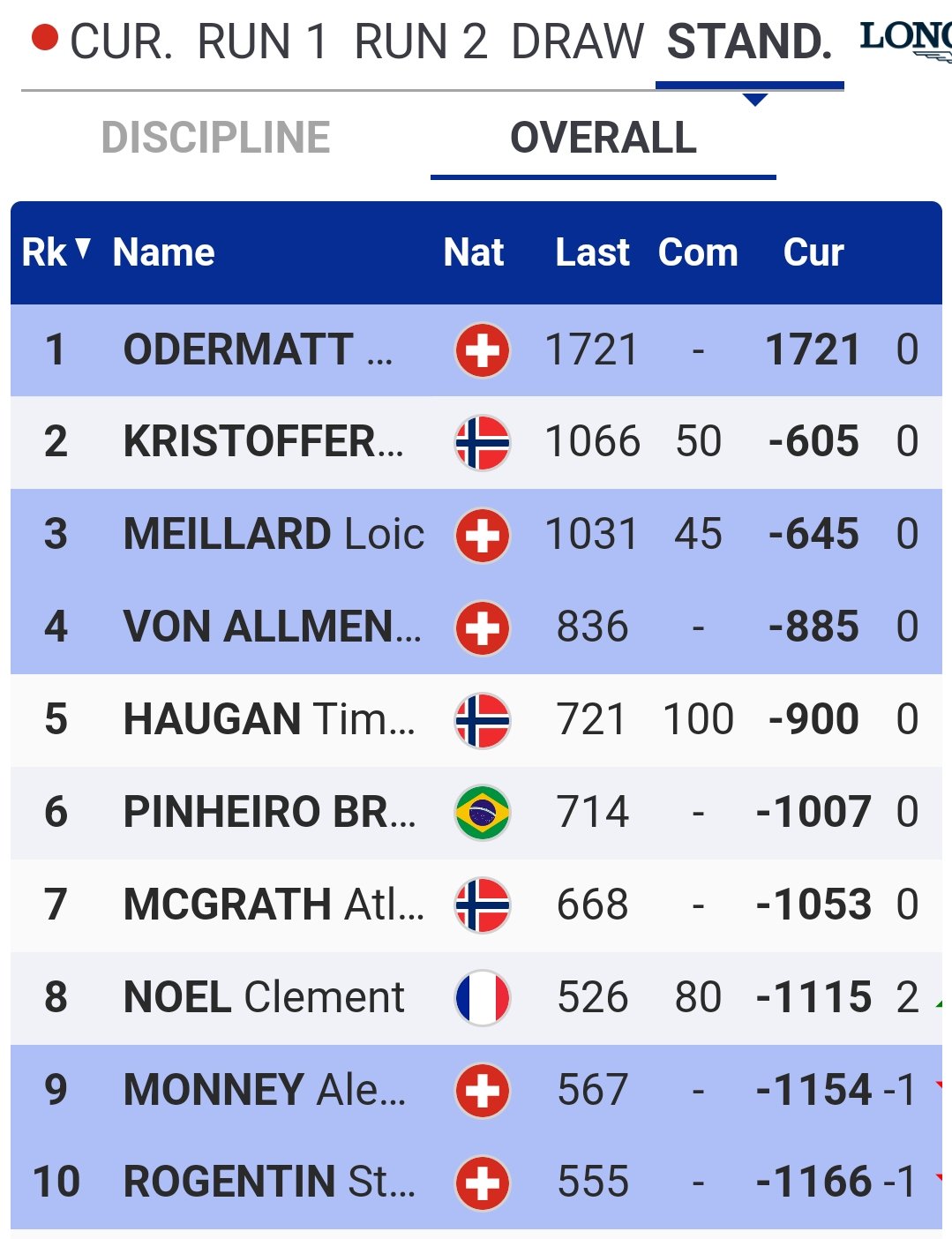Click the Norwegian flag beside Kristoffersen
This screenshot has height=1239, width=952.
point(482,442)
